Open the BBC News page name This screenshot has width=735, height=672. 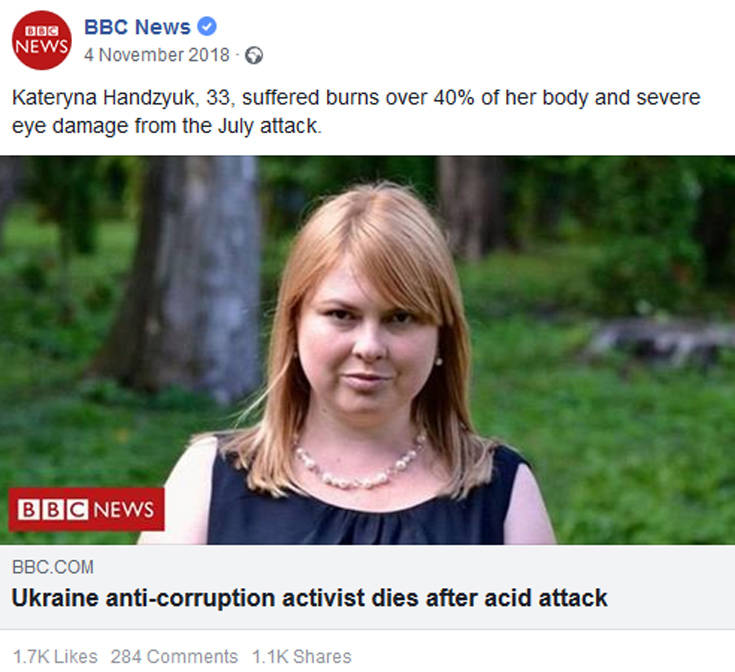coord(137,27)
